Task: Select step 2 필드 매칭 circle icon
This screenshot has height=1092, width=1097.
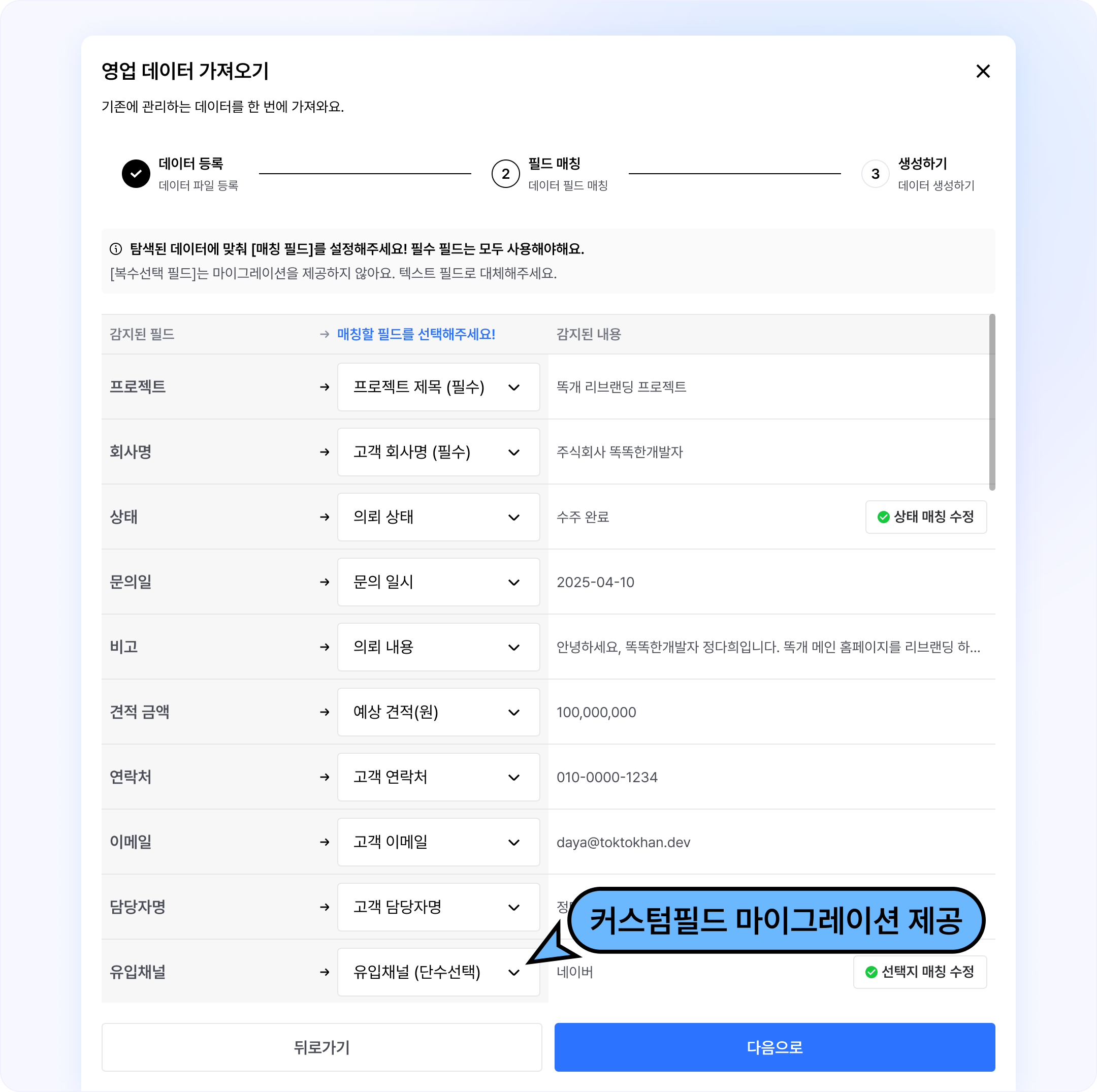Action: click(x=505, y=174)
